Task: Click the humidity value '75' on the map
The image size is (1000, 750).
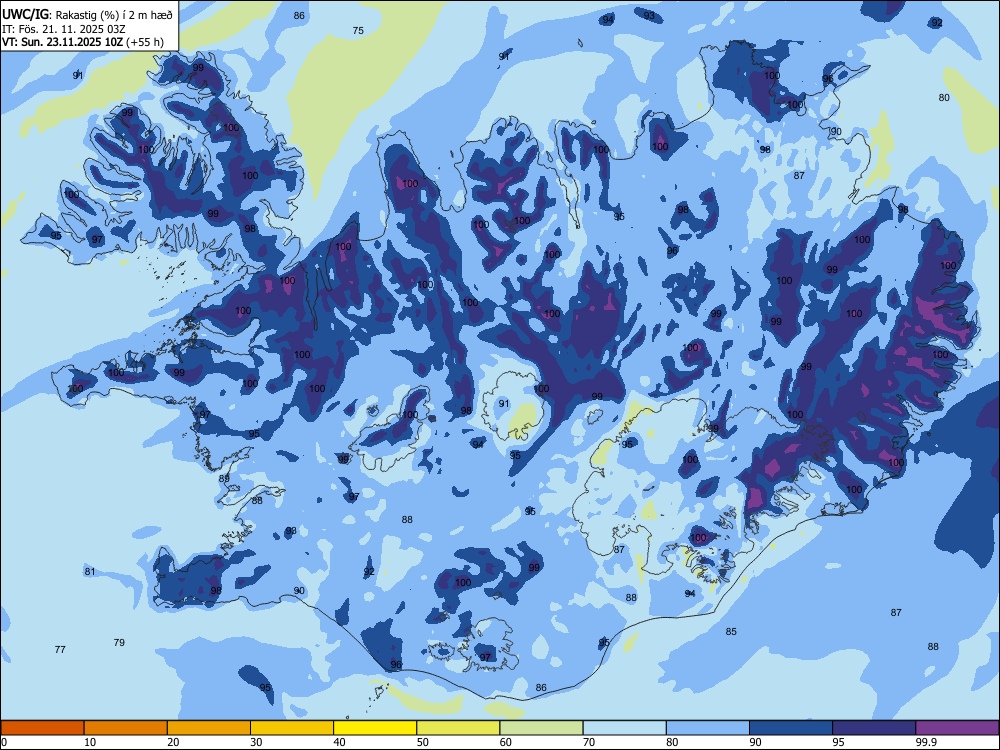Action: coord(358,31)
